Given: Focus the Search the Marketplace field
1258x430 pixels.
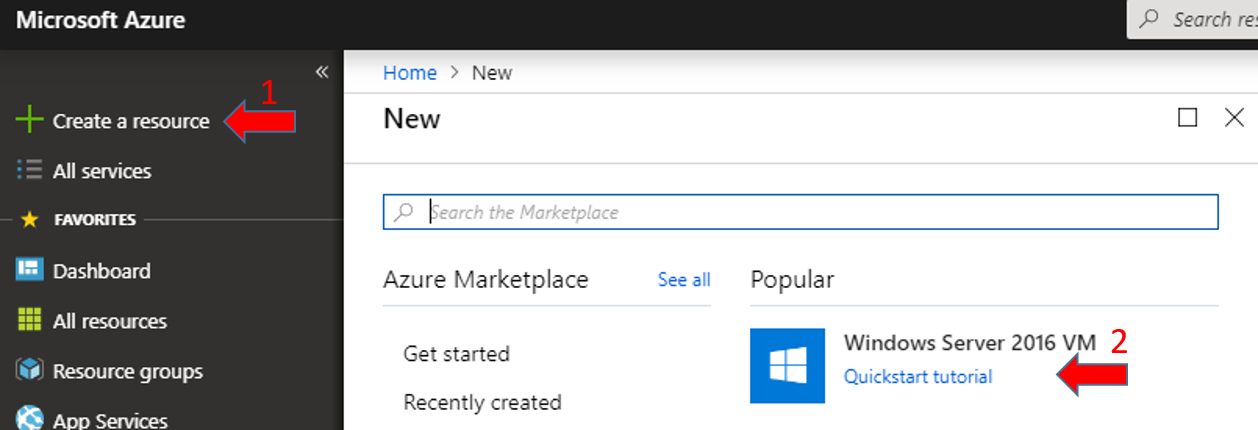Looking at the screenshot, I should pyautogui.click(x=801, y=212).
